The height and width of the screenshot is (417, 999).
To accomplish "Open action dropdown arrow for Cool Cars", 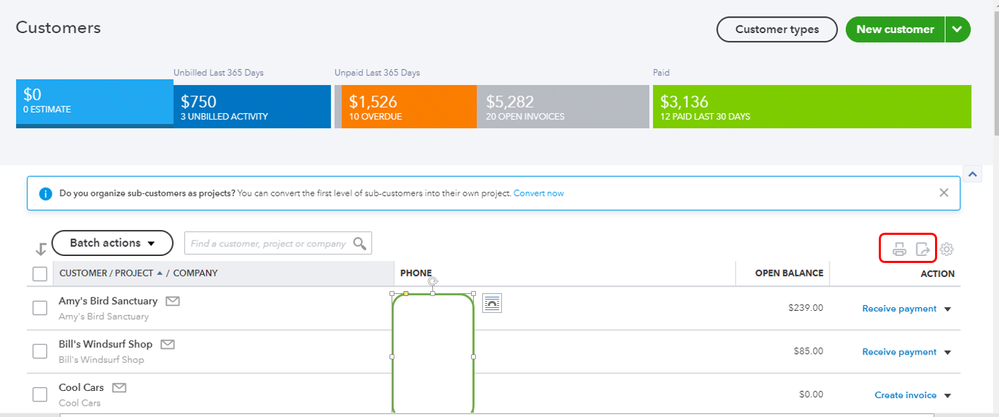I will point(947,395).
